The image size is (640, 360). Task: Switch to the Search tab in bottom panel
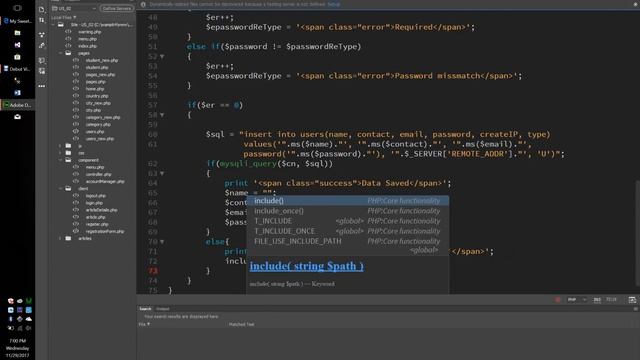coord(145,309)
